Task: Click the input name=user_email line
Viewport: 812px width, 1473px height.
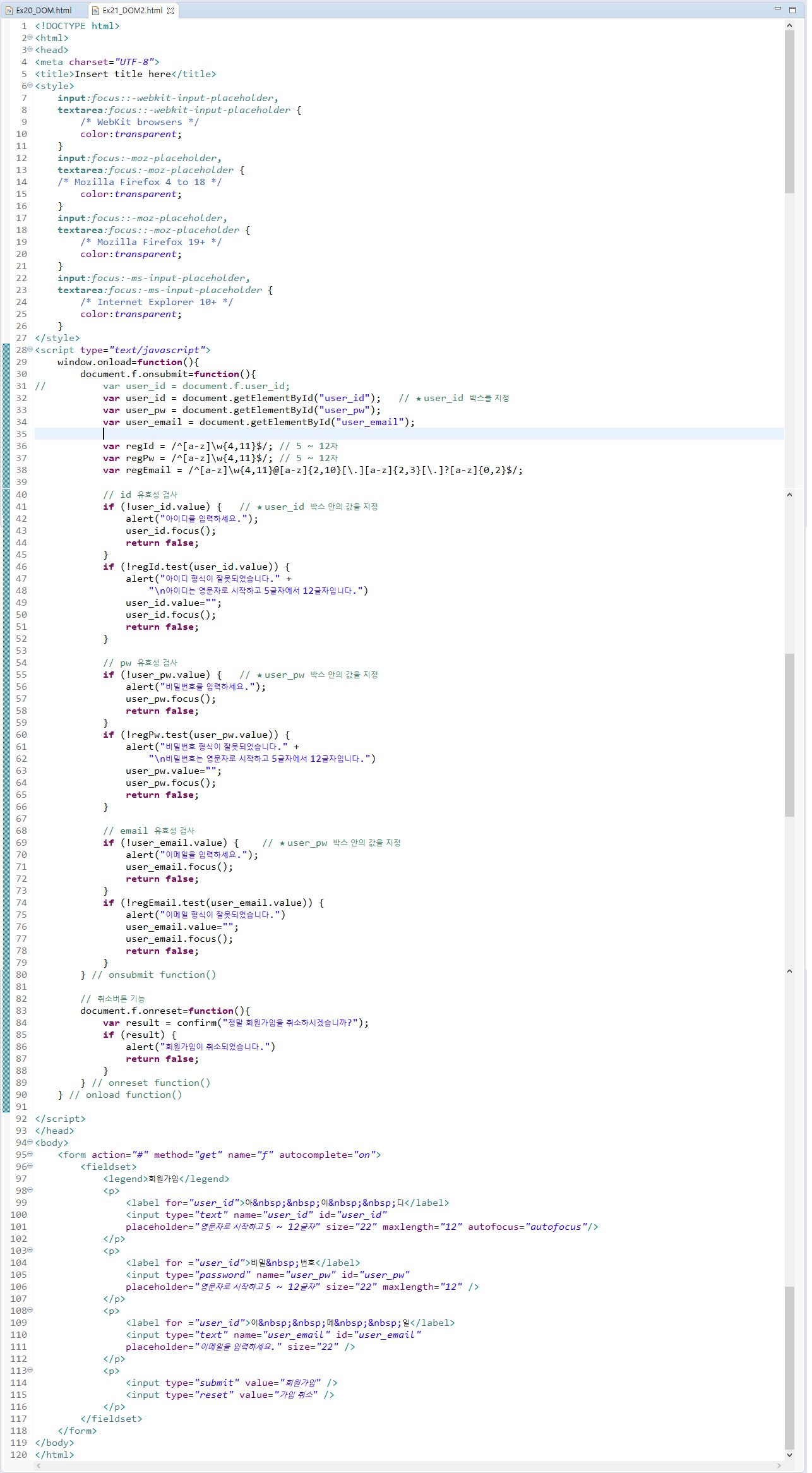Action: pyautogui.click(x=273, y=1335)
